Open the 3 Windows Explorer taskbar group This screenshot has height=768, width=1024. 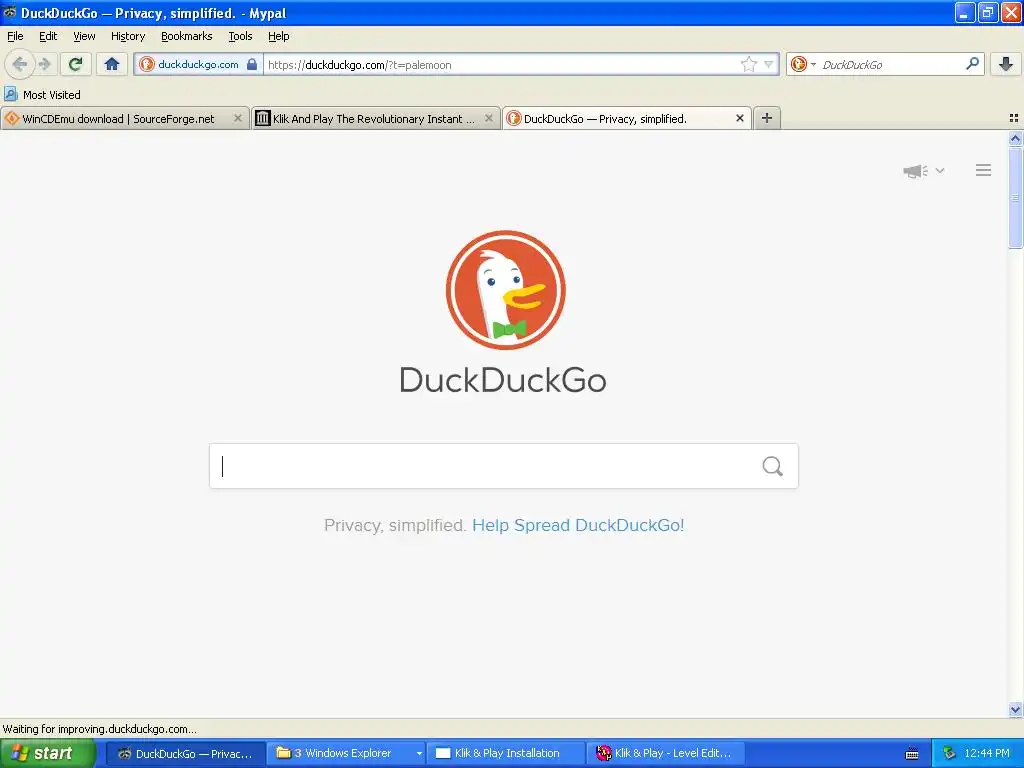345,754
